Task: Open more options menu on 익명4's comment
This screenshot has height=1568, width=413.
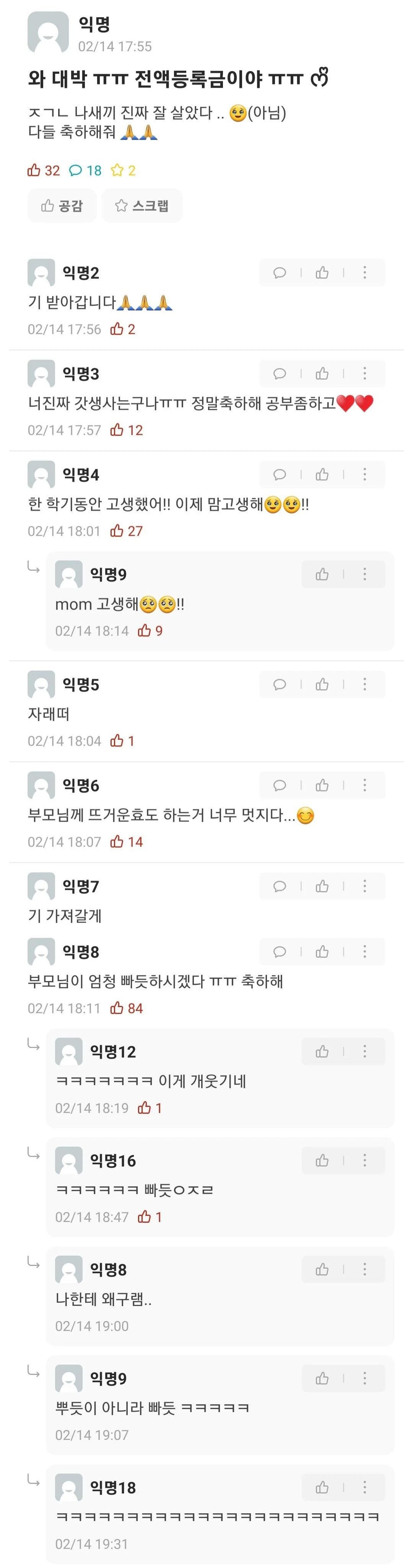Action: [x=364, y=475]
